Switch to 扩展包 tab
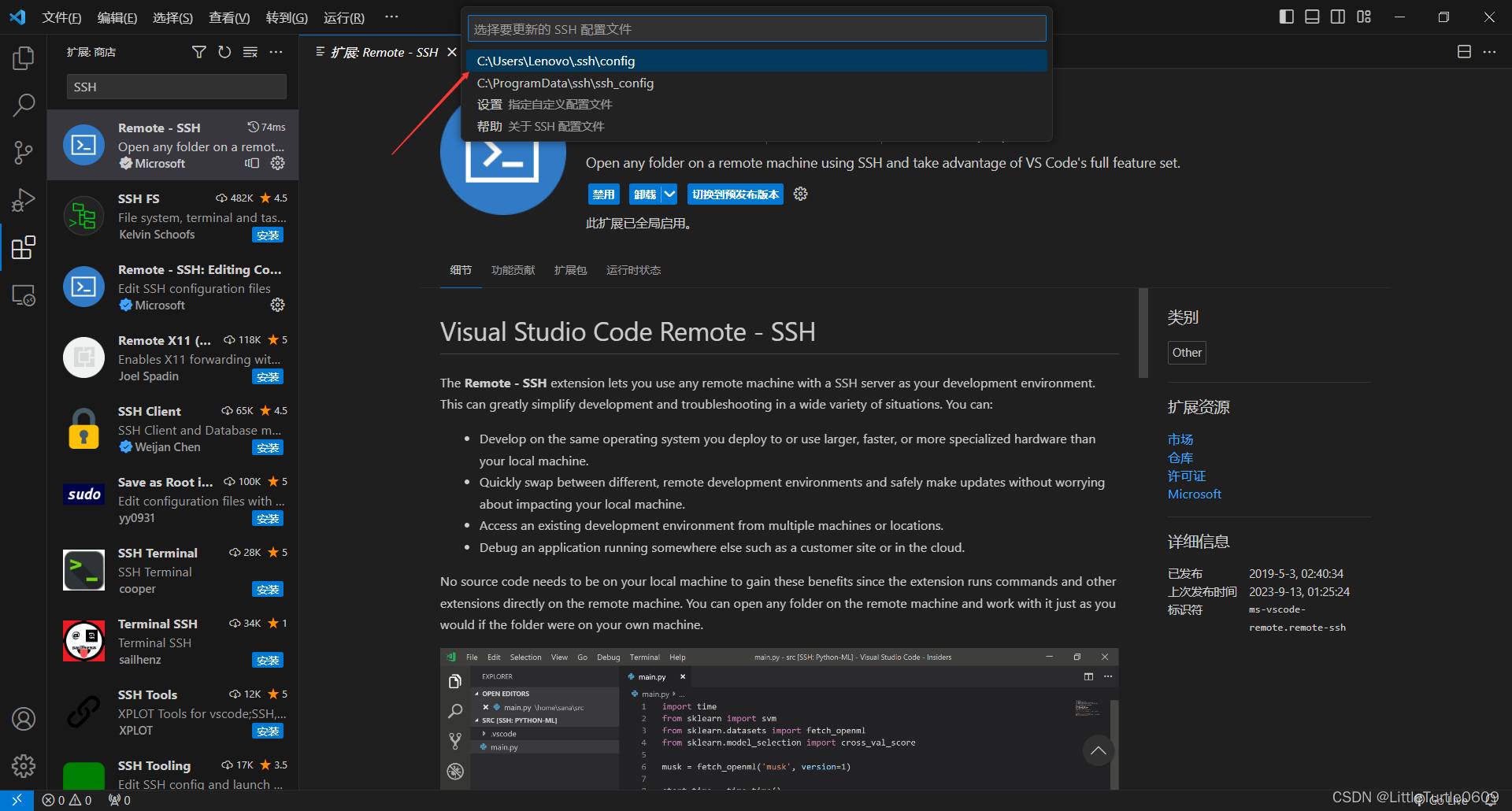 pyautogui.click(x=570, y=270)
